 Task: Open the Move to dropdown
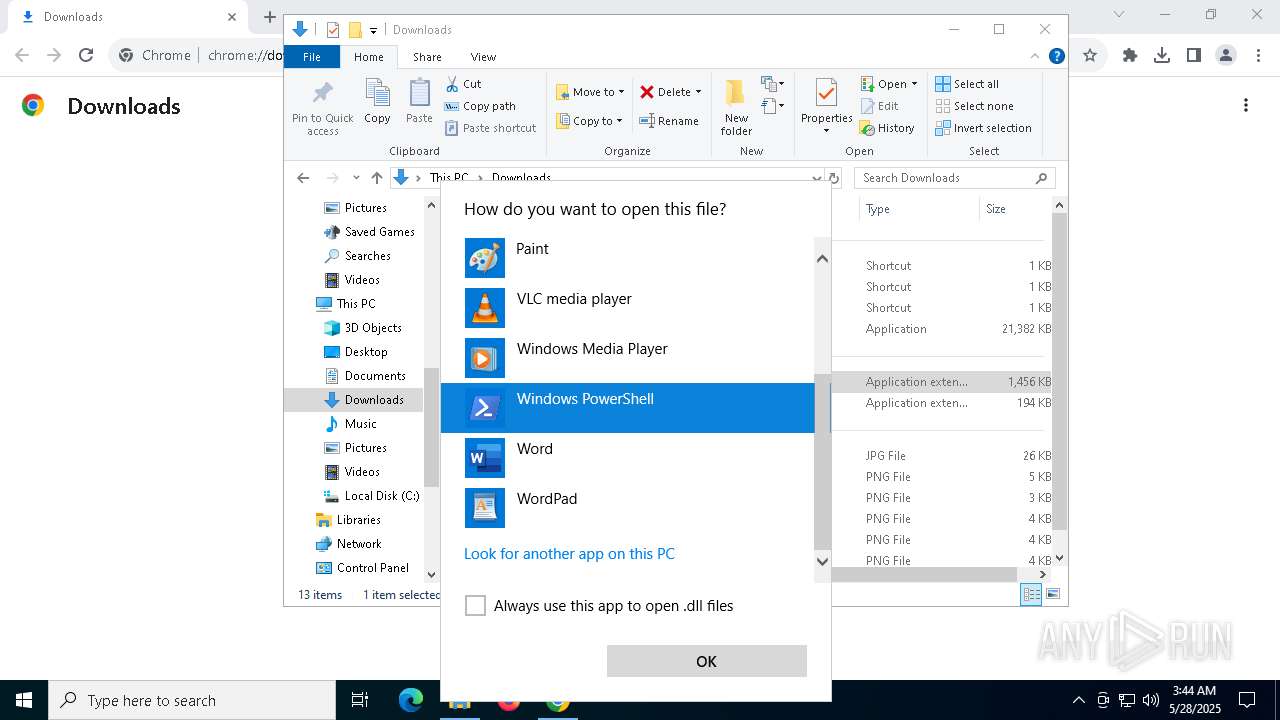[590, 92]
